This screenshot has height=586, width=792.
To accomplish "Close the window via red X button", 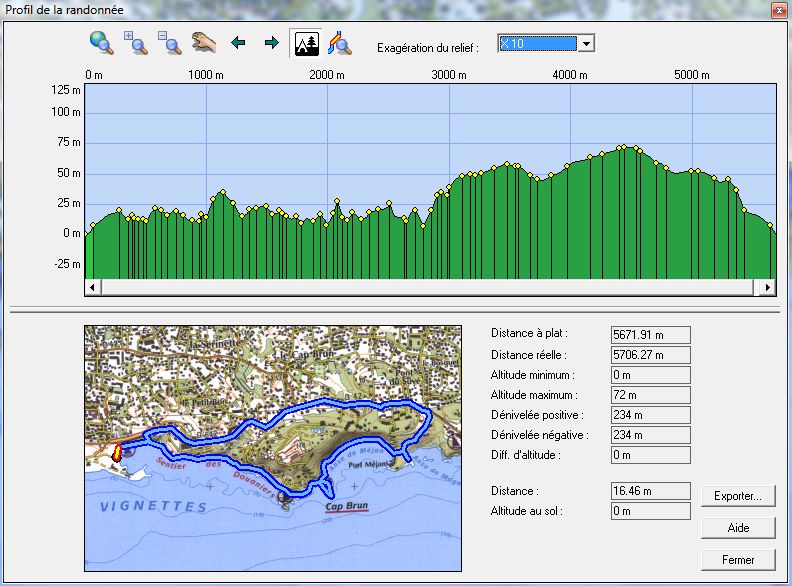I will click(x=779, y=10).
